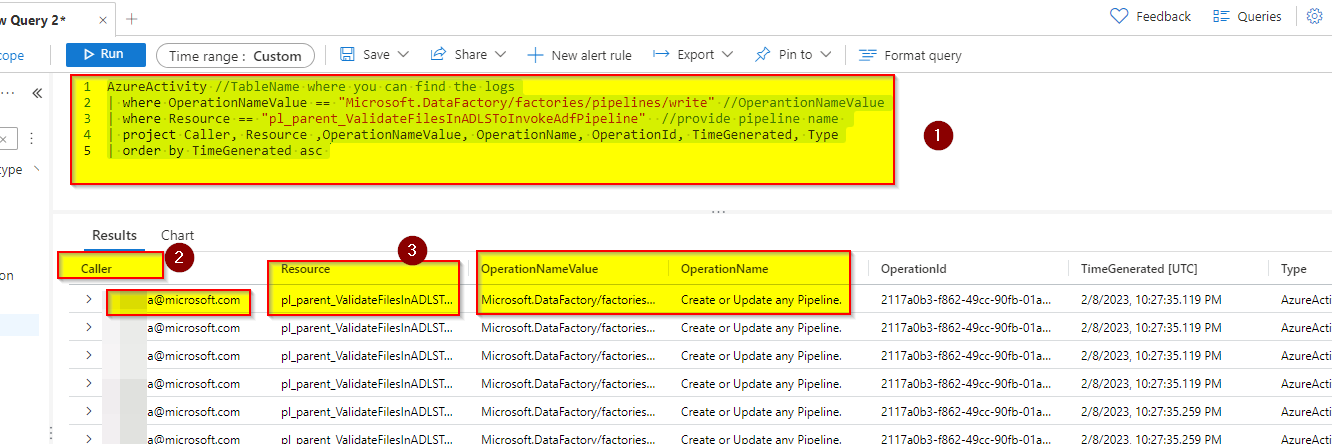Sort by TimeGenerated [UTC] column header

[1139, 269]
